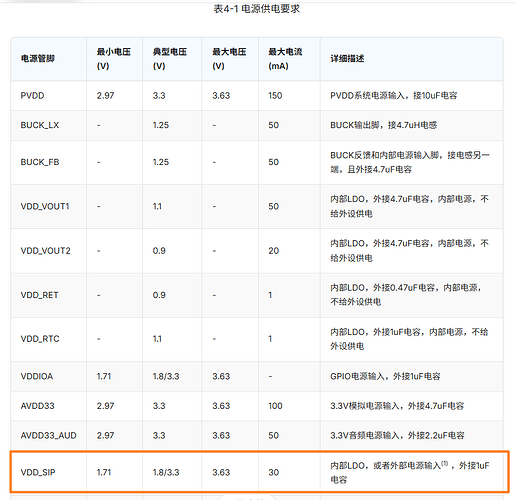Screen dimensions: 516x500
Task: Click the AVDD33_AUD pin name cell
Action: tap(49, 435)
